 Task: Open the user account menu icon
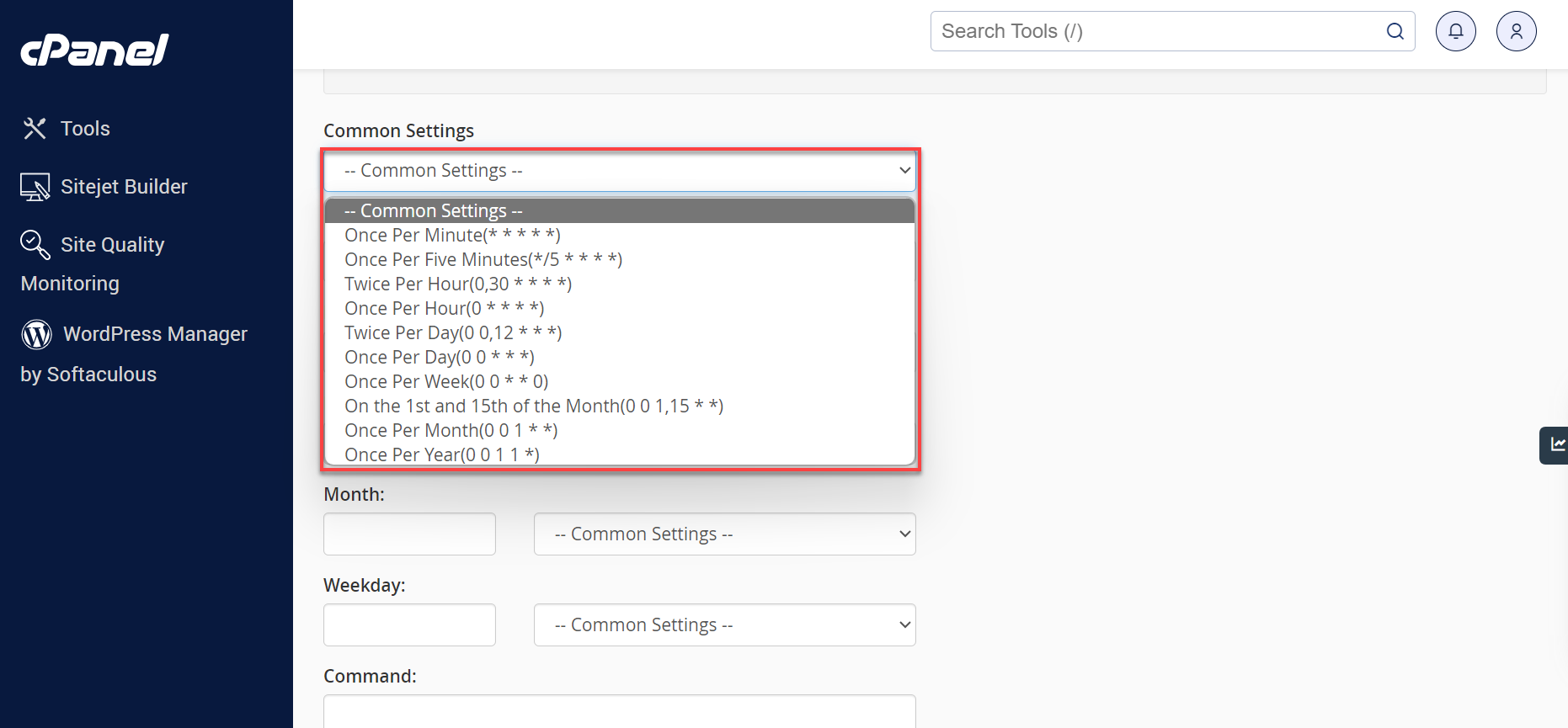pyautogui.click(x=1516, y=30)
